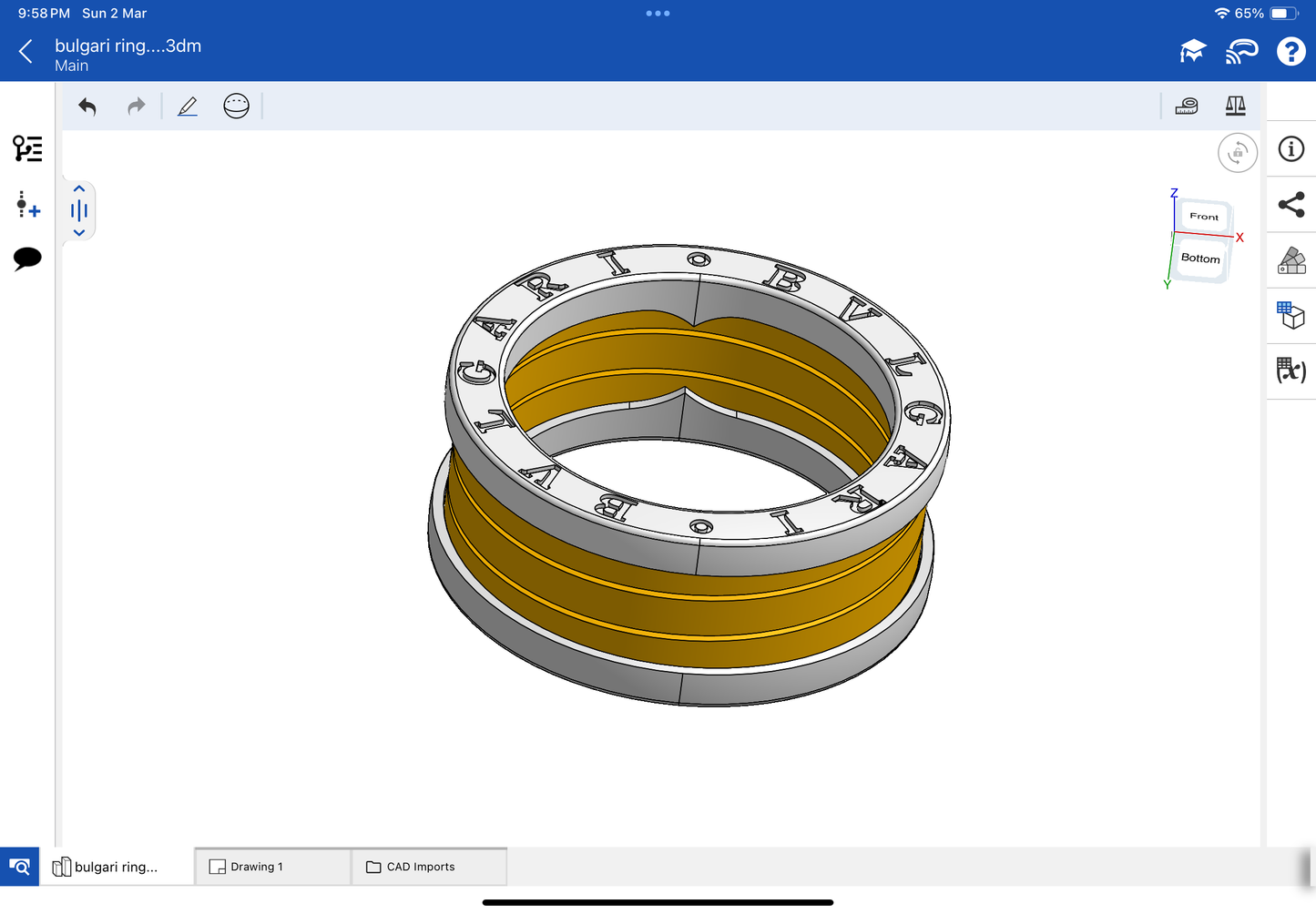Open the comments speech bubble
The image size is (1316, 914).
click(27, 259)
